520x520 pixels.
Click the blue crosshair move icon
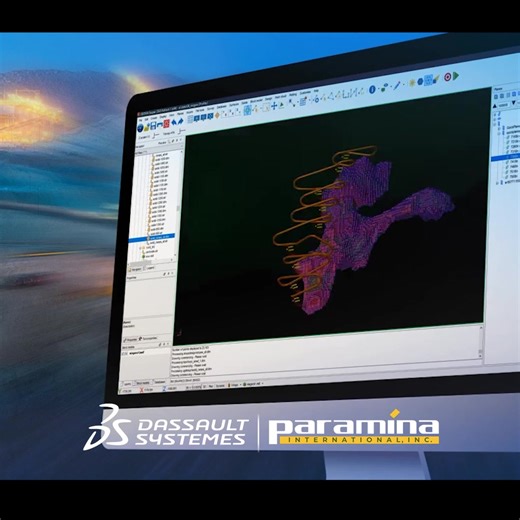[274, 106]
